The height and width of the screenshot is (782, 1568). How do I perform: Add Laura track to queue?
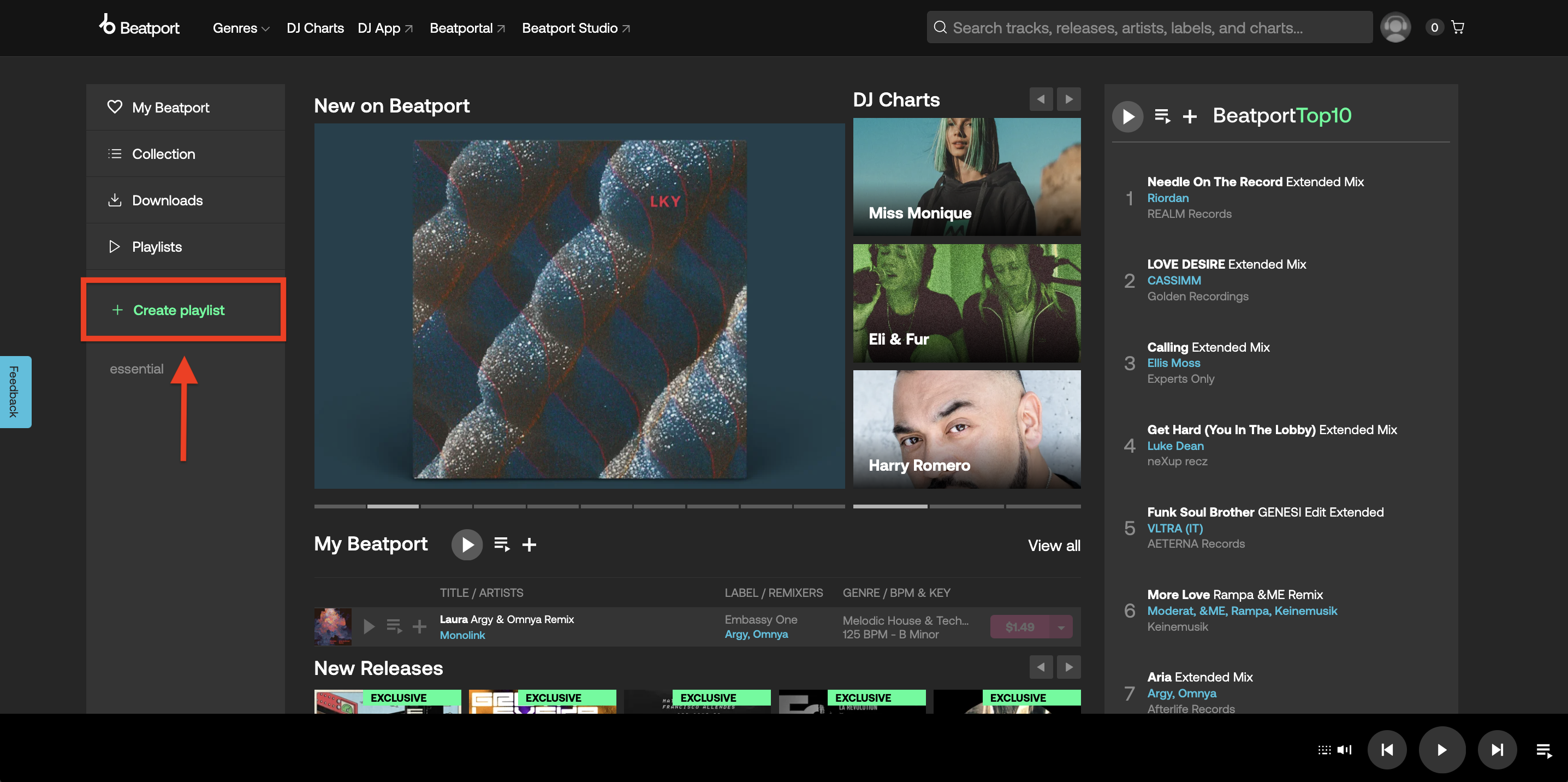[394, 626]
